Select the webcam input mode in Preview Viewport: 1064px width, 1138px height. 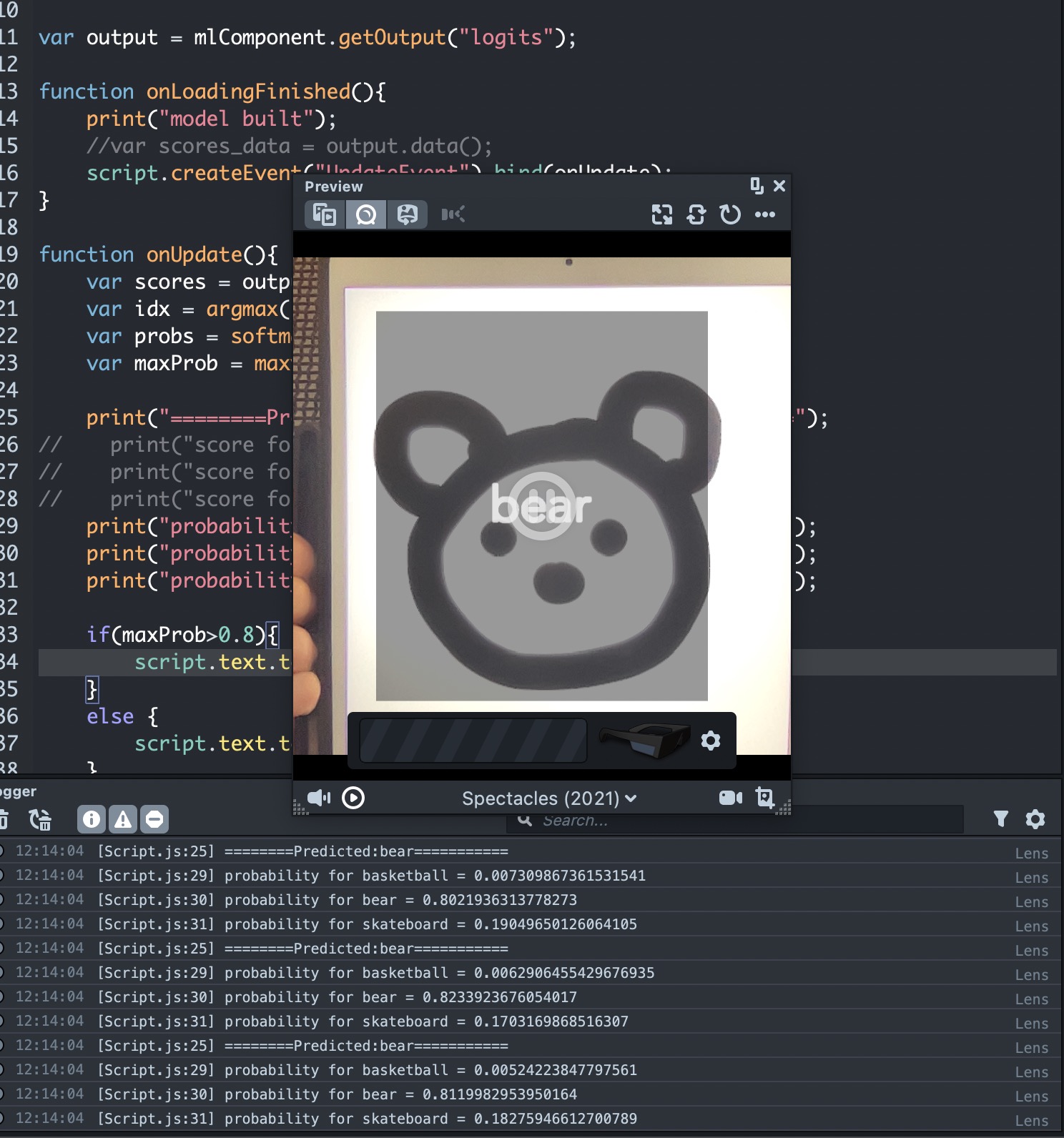pos(366,214)
